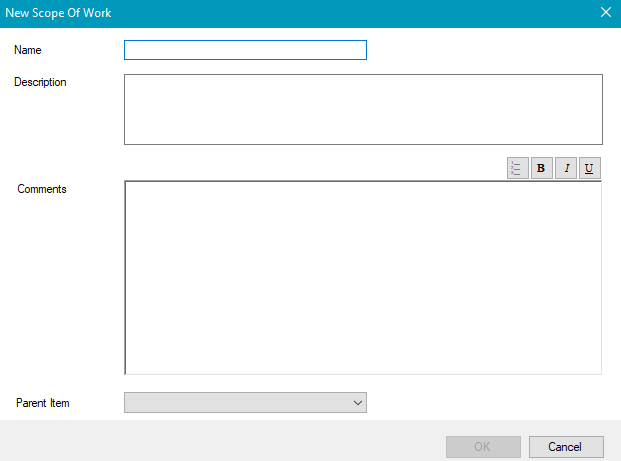Screen dimensions: 621x461
Task: Toggle underline formatting for comments
Action: [590, 168]
